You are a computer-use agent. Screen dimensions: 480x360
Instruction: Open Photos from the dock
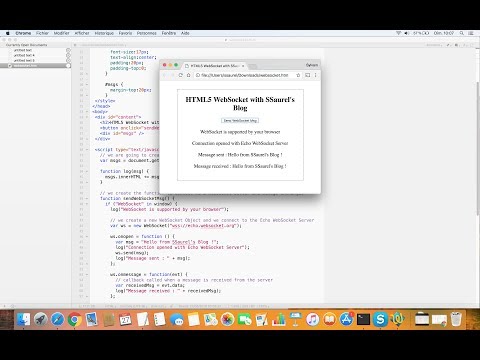[x=228, y=319]
